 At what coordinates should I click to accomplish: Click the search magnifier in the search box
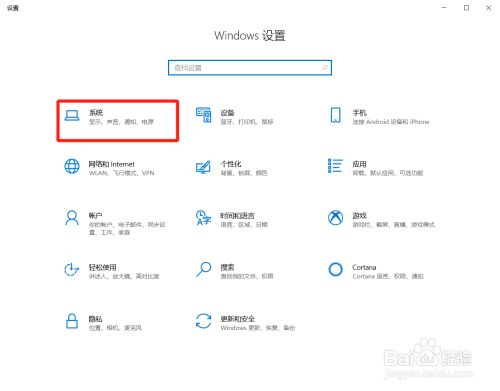pos(324,68)
